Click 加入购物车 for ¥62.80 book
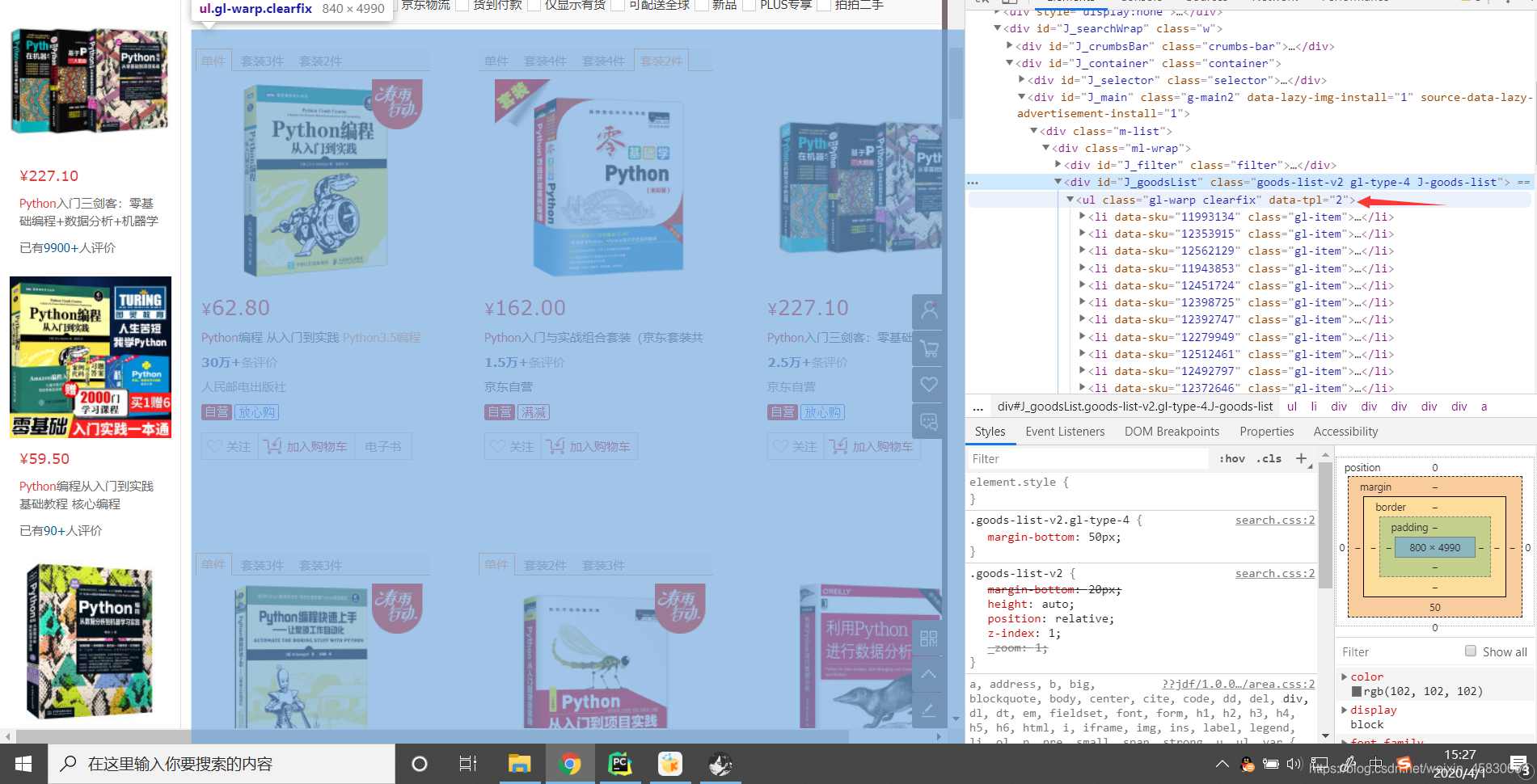 point(306,446)
